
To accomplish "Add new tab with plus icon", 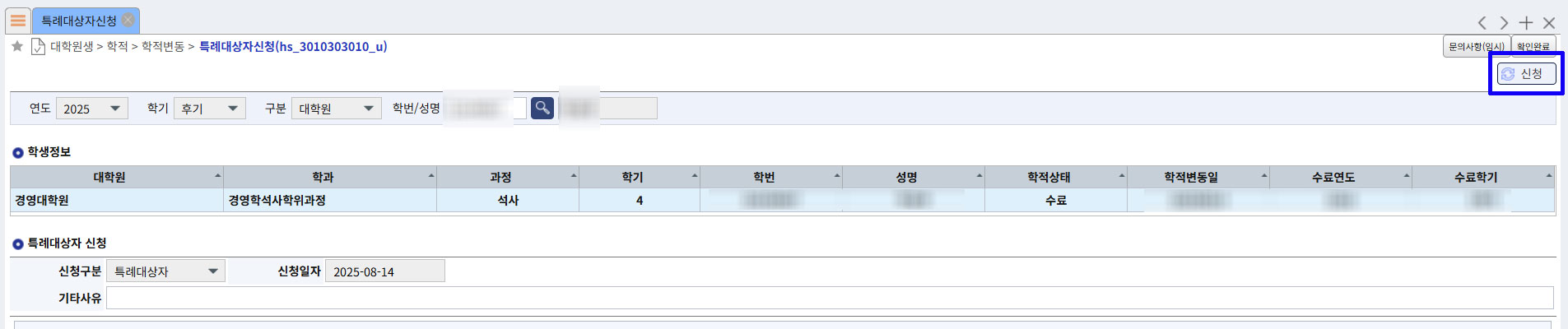I will 1526,23.
